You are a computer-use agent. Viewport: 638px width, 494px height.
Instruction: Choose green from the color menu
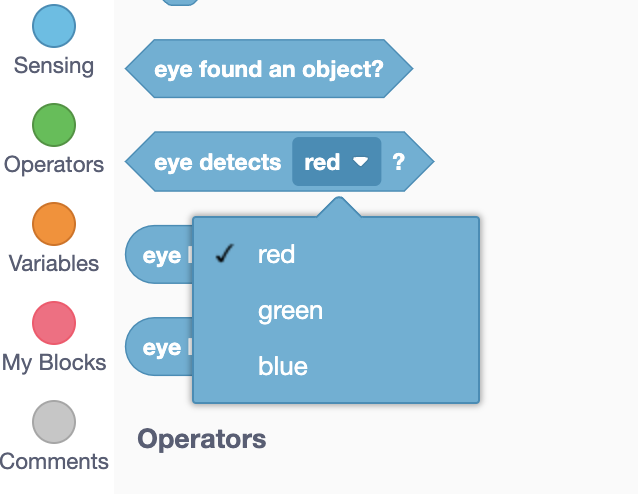click(x=290, y=311)
